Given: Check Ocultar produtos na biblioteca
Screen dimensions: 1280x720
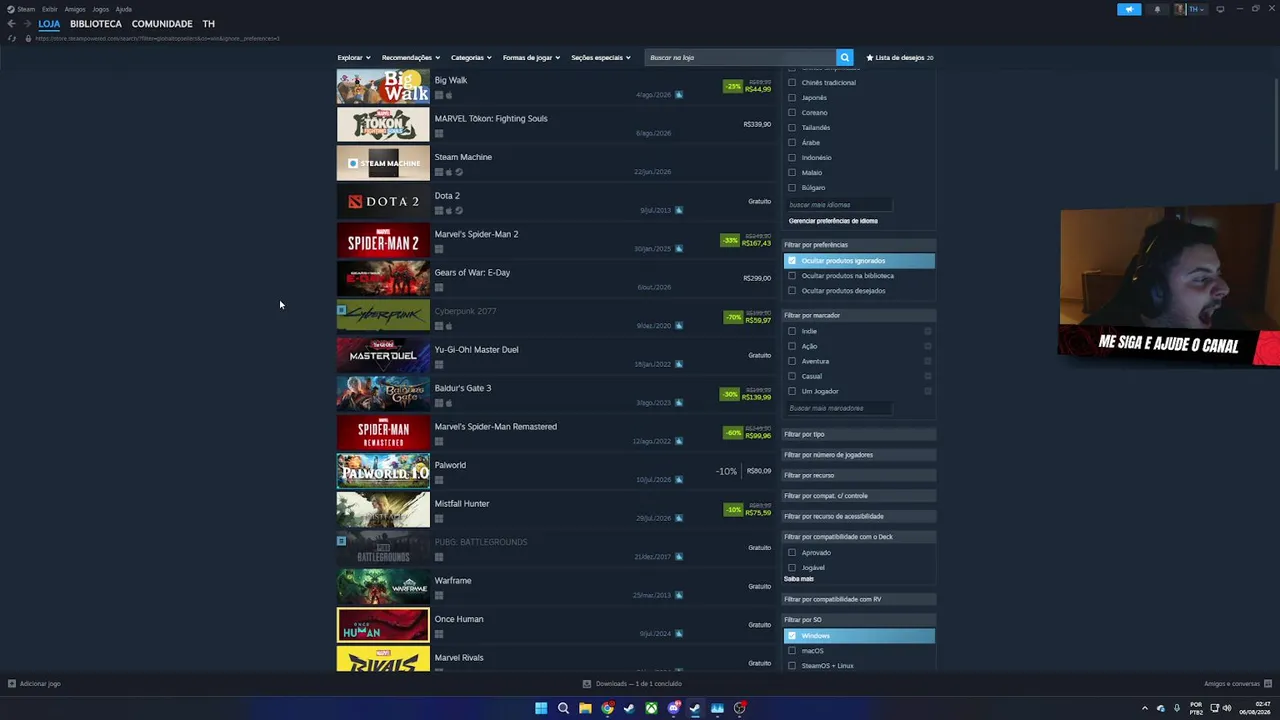Looking at the screenshot, I should tap(792, 276).
